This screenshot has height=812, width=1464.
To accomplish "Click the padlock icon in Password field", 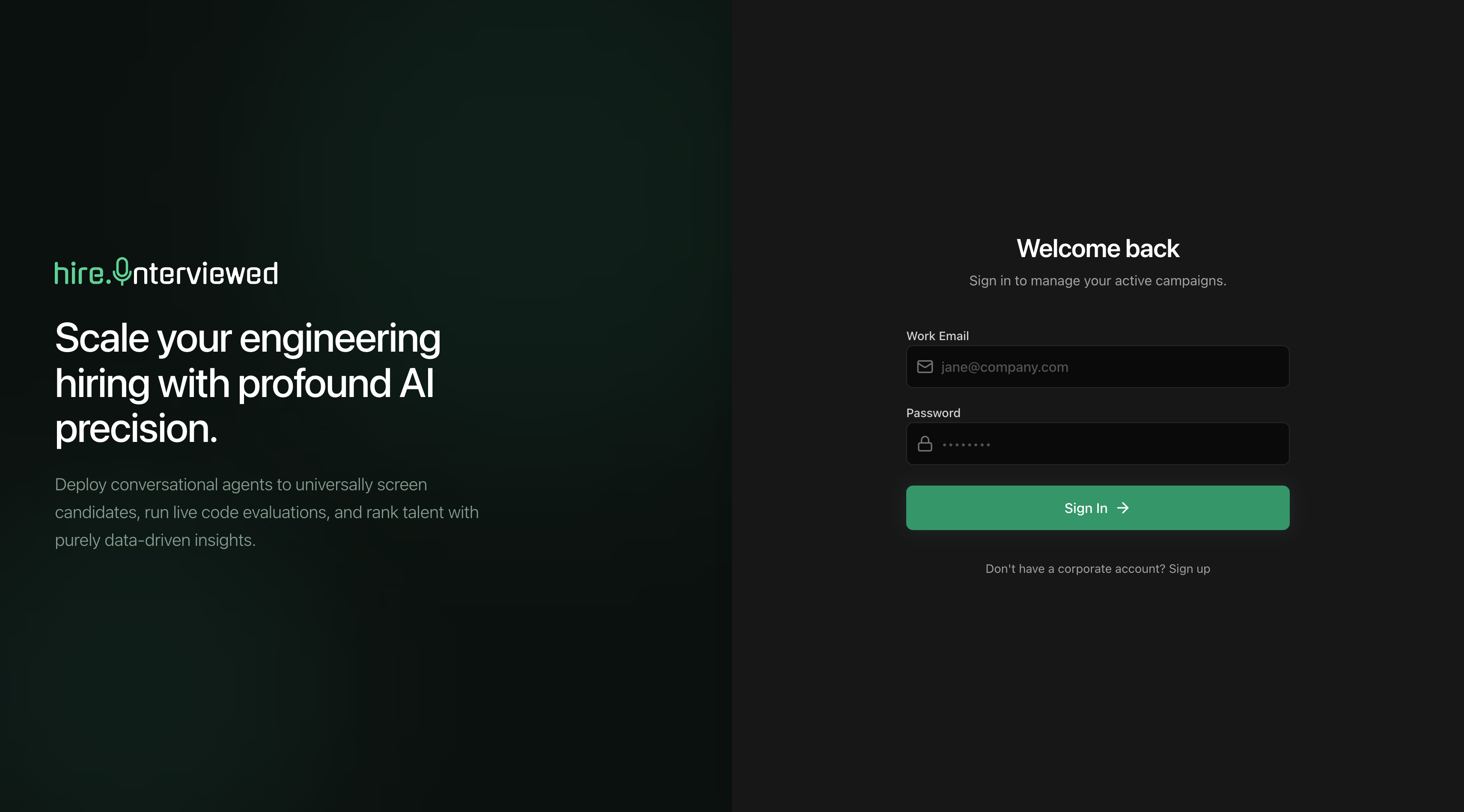I will click(925, 444).
